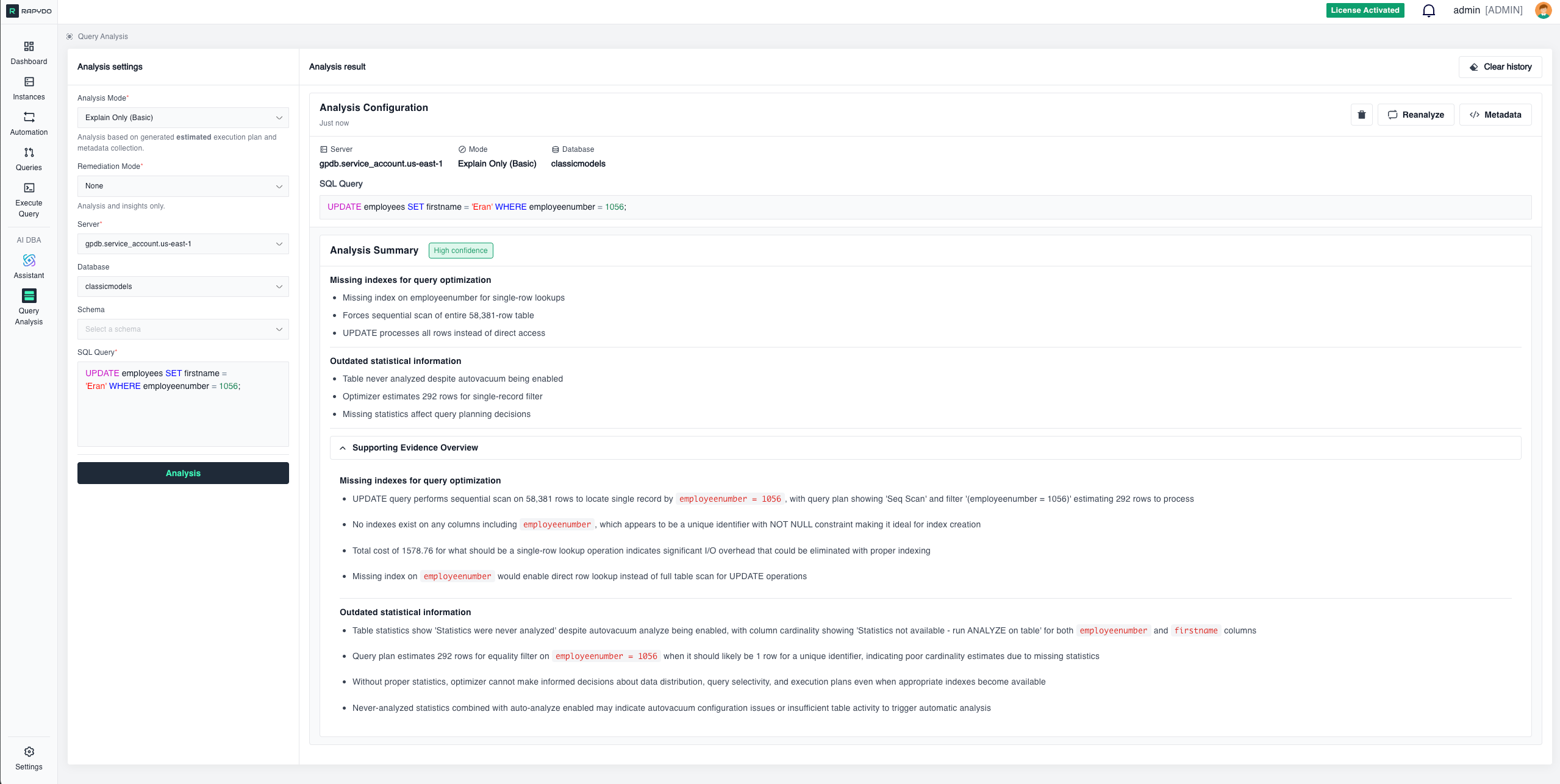
Task: Open the Automation section icon
Action: point(29,118)
